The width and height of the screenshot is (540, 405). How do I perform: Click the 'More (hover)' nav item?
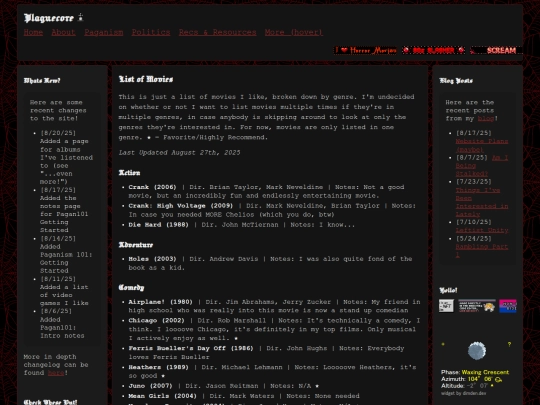[294, 32]
